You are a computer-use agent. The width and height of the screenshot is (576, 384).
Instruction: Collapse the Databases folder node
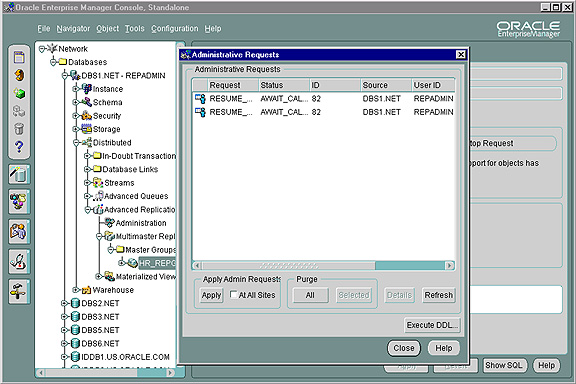click(x=53, y=62)
